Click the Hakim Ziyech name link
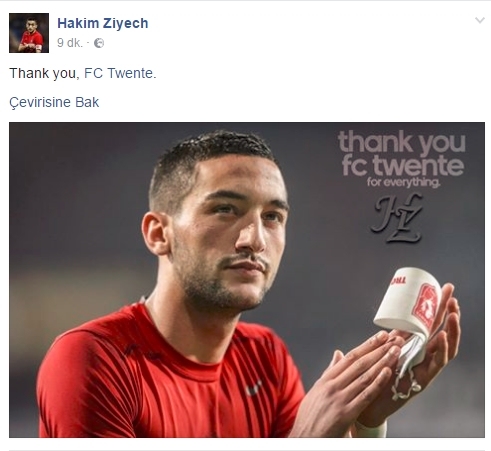 click(x=103, y=23)
